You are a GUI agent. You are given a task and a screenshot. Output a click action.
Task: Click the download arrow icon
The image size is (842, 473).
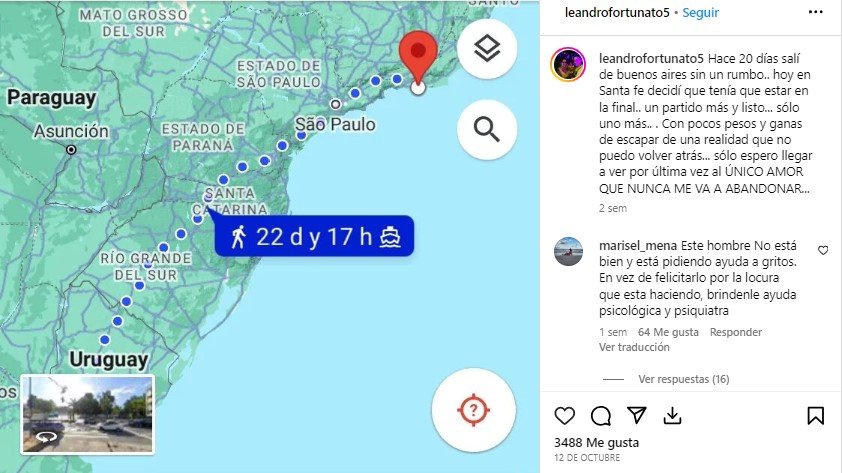[672, 416]
